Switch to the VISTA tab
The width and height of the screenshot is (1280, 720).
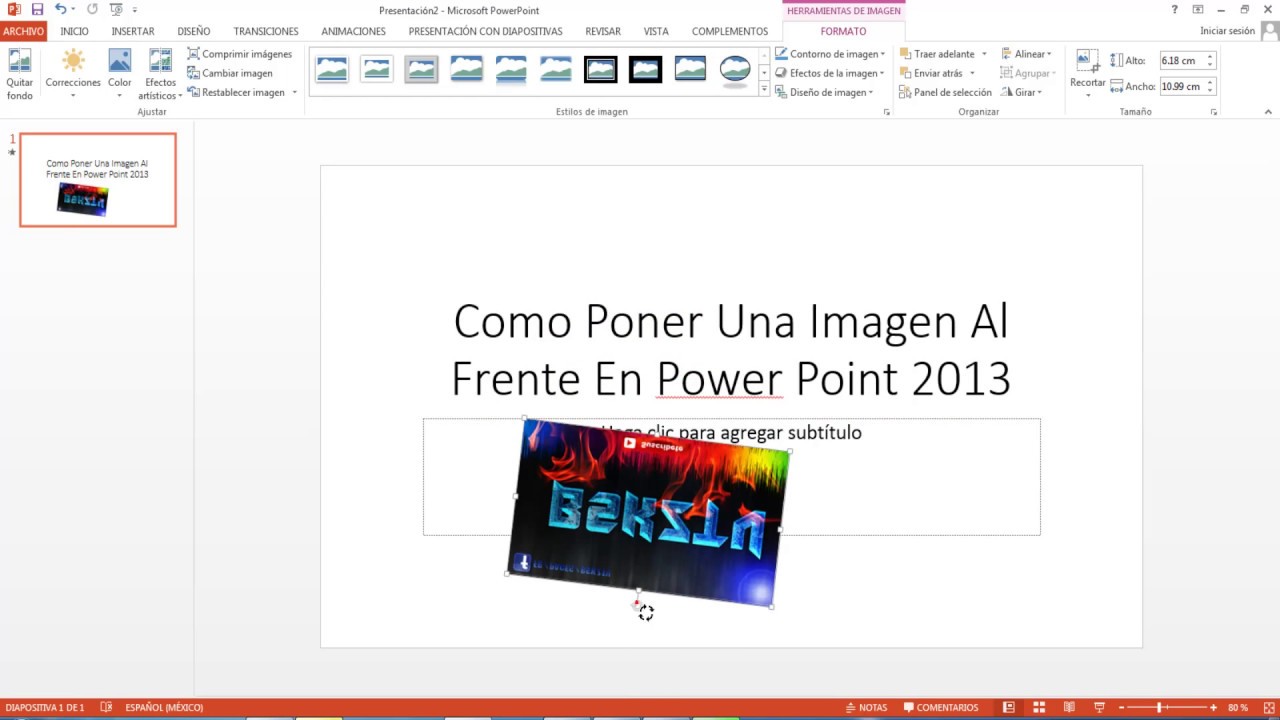656,31
